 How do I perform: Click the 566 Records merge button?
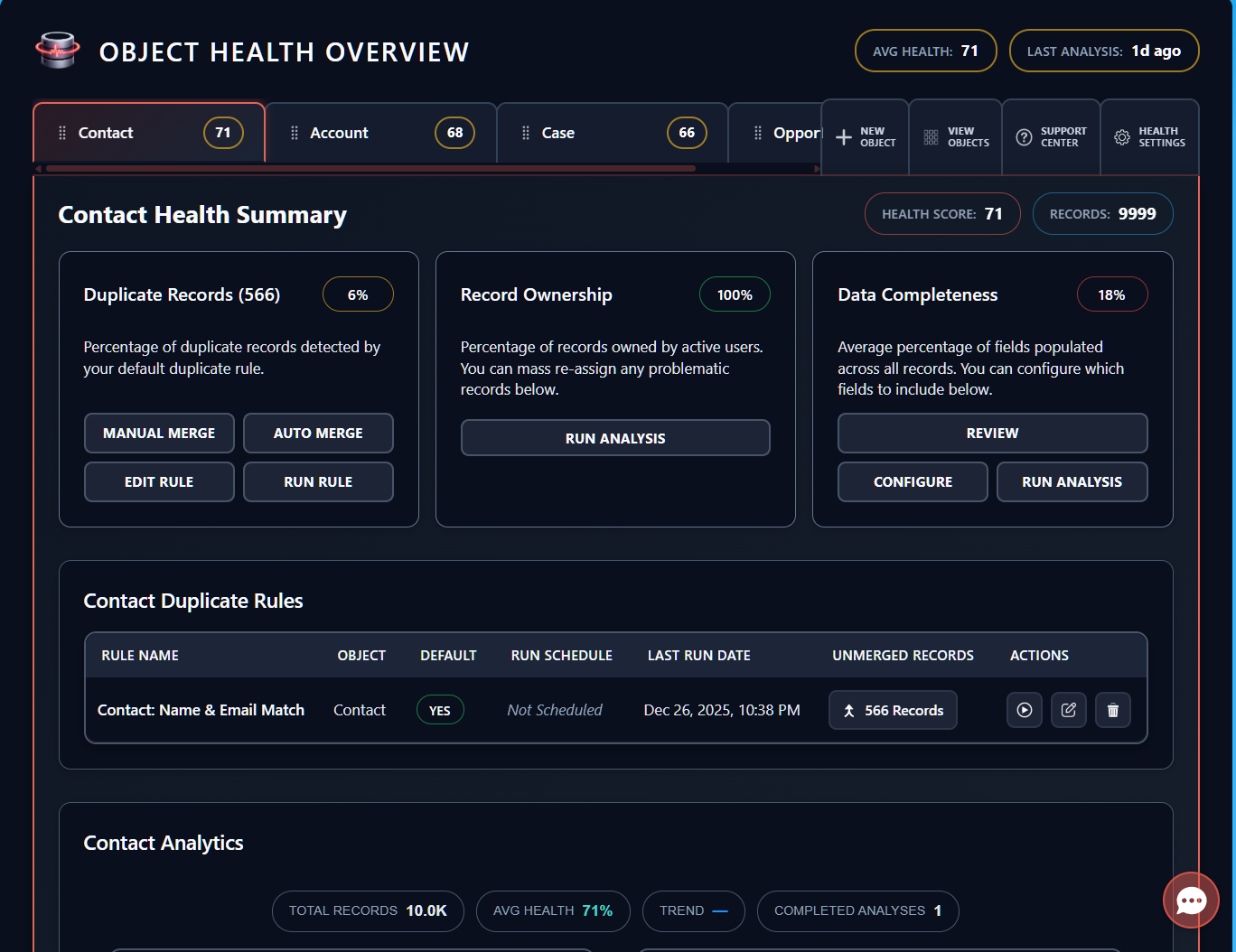tap(893, 710)
